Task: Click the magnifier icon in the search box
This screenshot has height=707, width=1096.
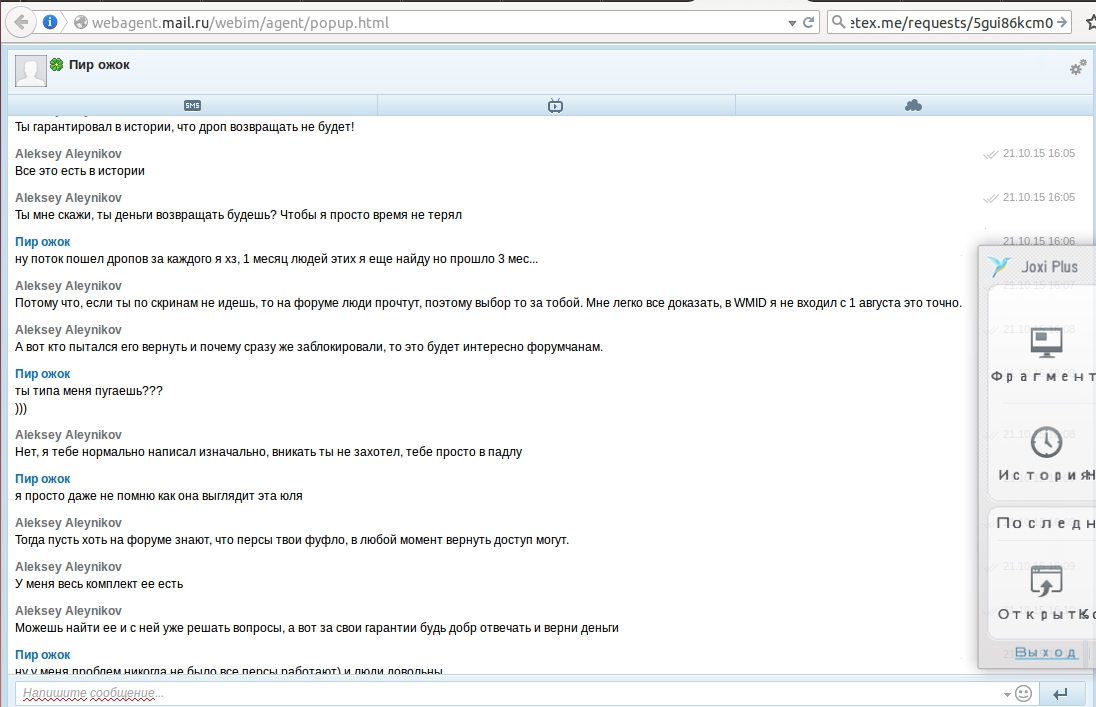Action: pyautogui.click(x=838, y=22)
